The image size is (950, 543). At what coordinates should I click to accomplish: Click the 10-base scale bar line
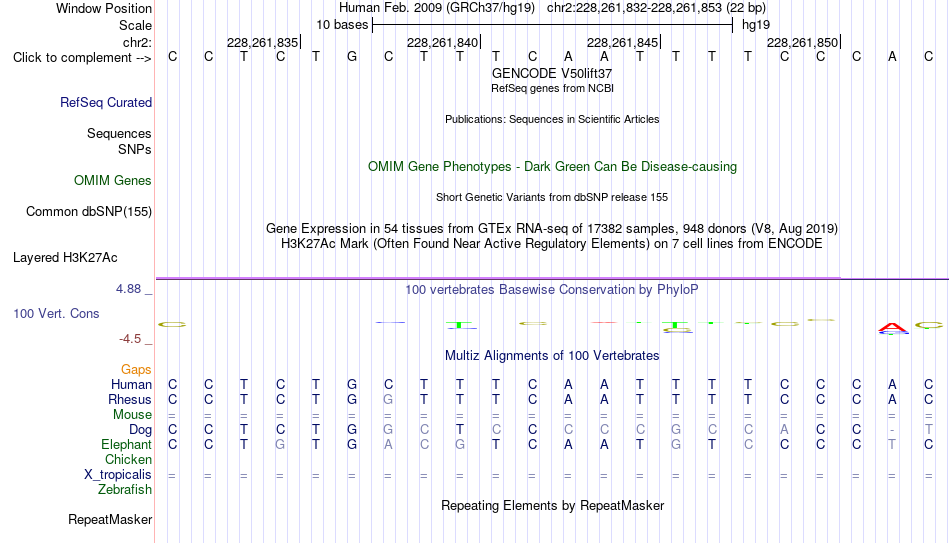[x=553, y=25]
